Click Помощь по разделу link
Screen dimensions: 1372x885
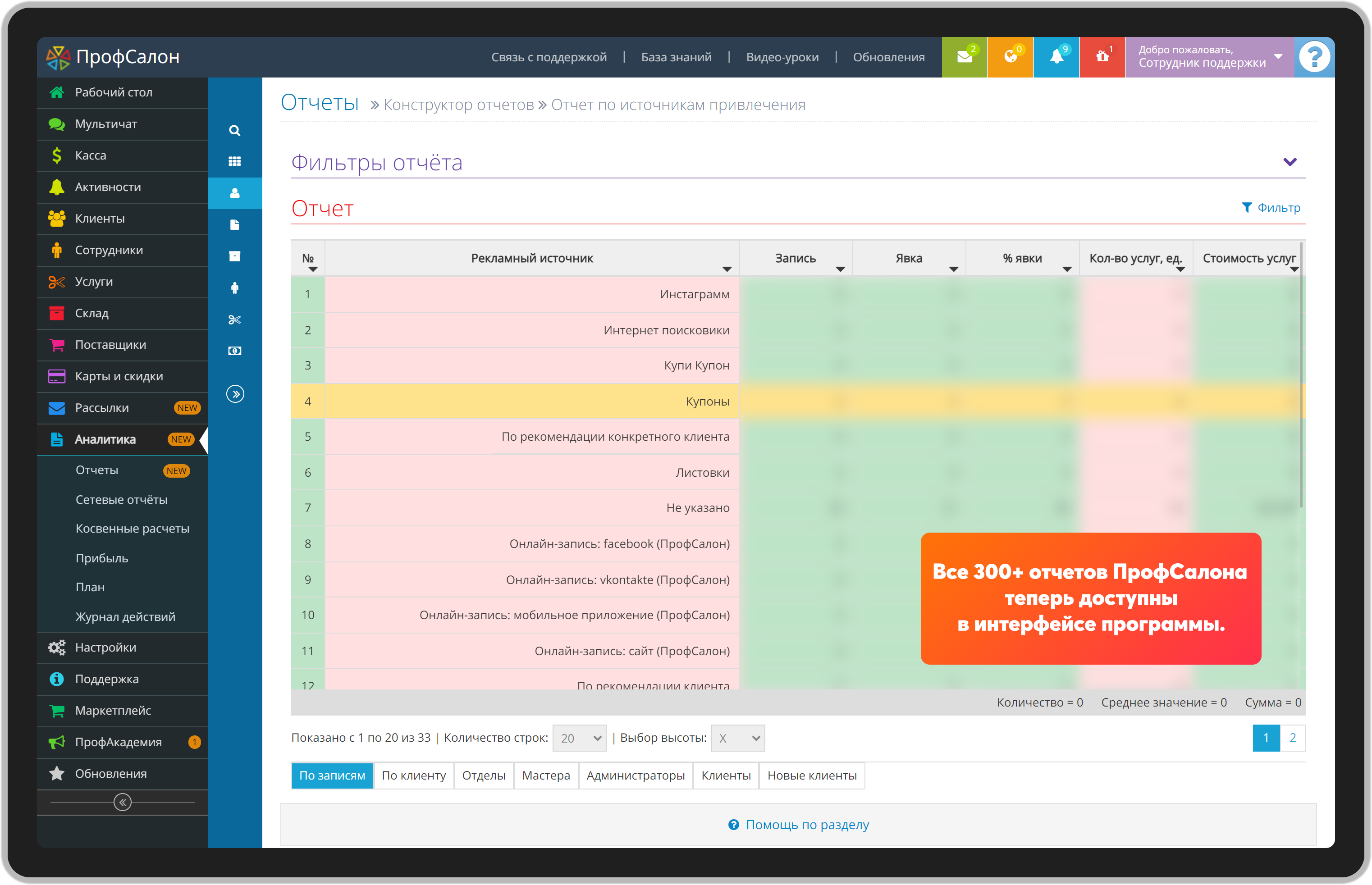point(798,825)
